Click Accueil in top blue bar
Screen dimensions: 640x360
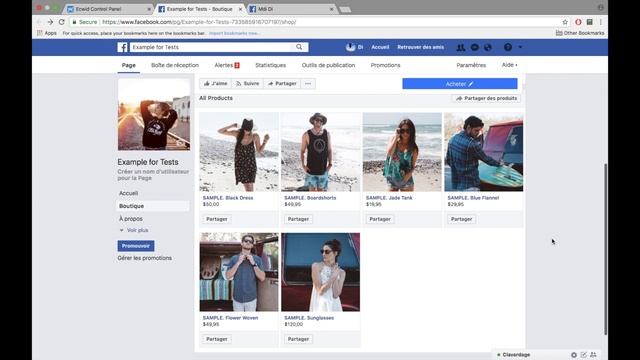(x=380, y=47)
